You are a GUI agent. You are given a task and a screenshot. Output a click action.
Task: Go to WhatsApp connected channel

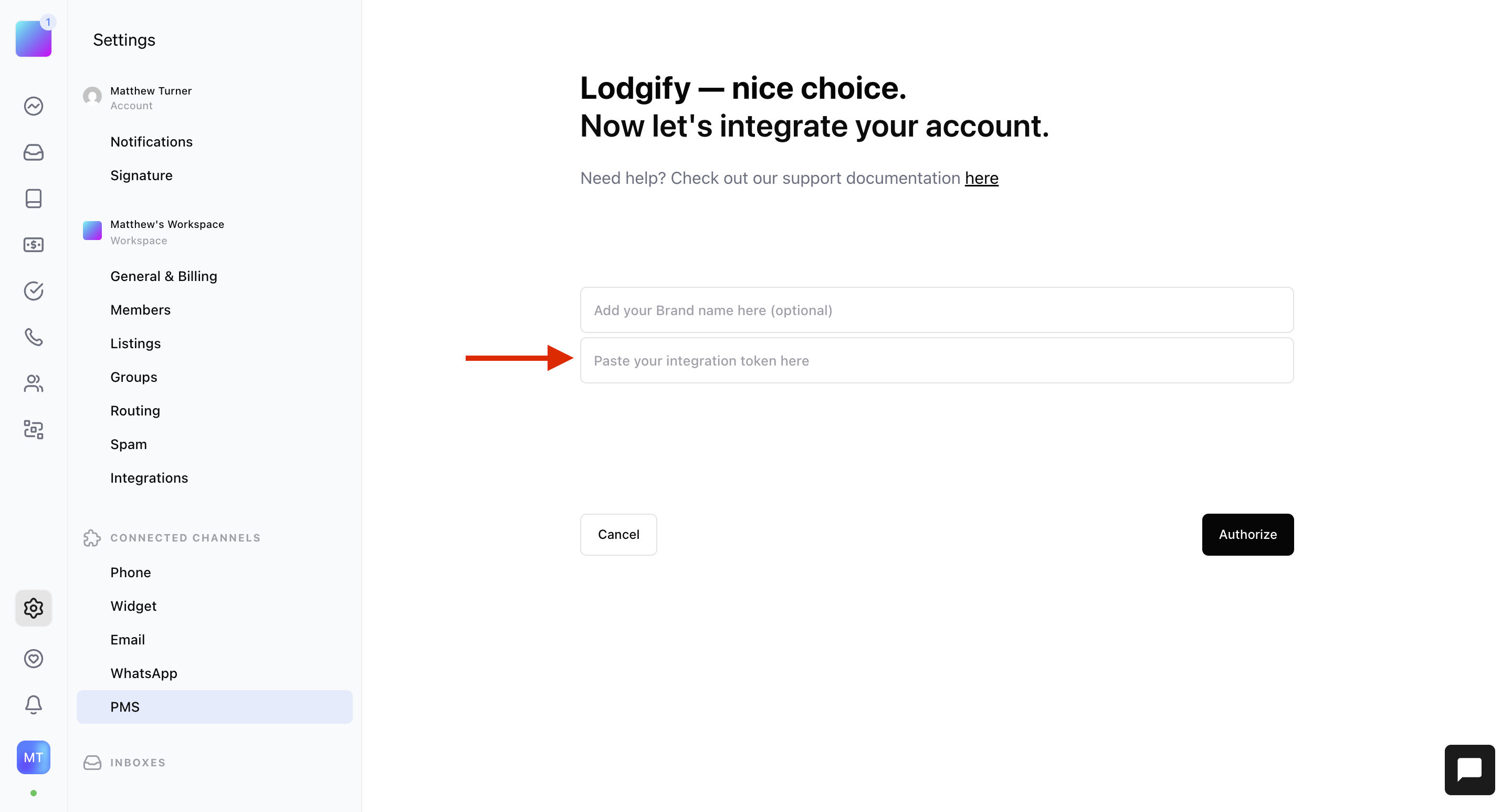click(144, 673)
